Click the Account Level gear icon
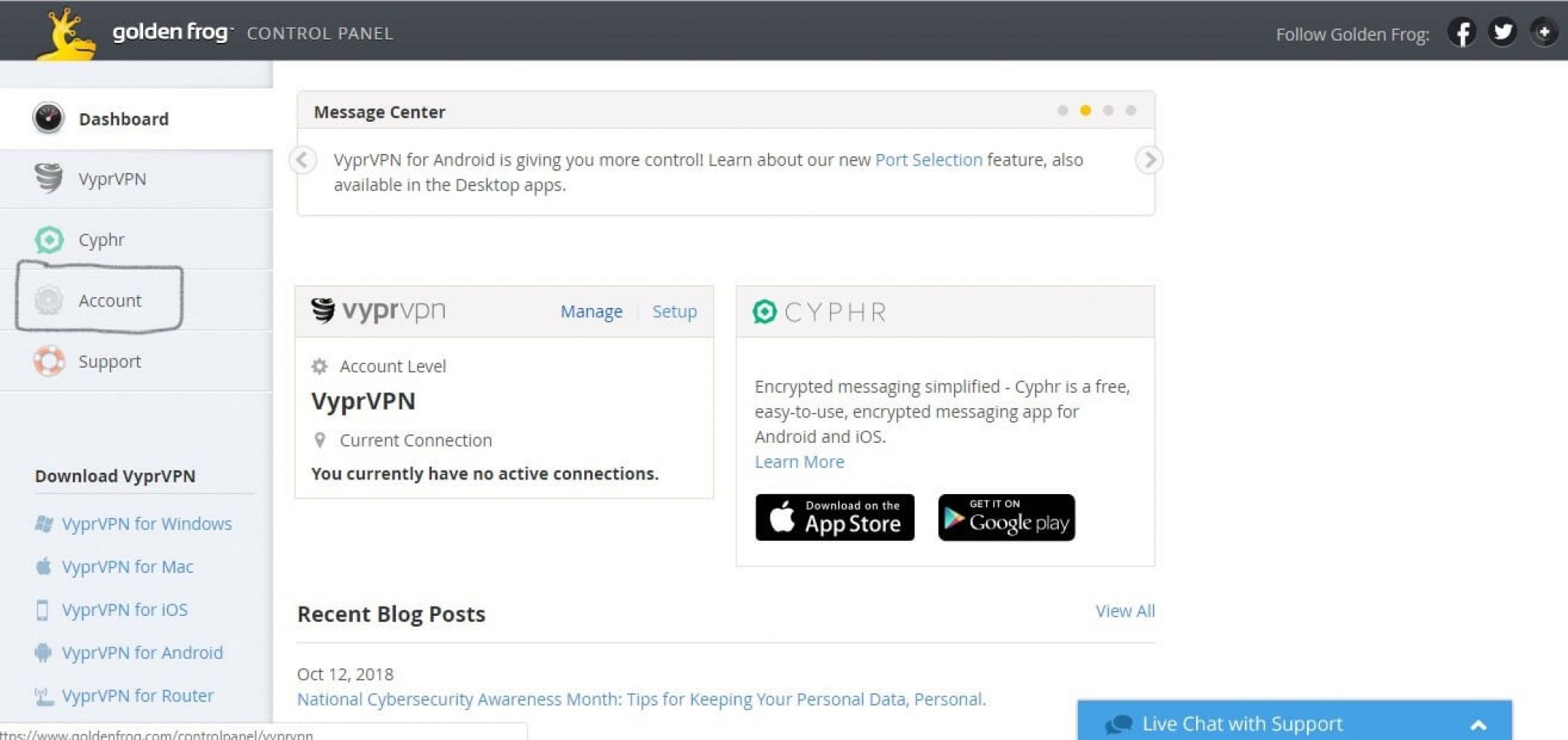The height and width of the screenshot is (740, 1568). (319, 366)
